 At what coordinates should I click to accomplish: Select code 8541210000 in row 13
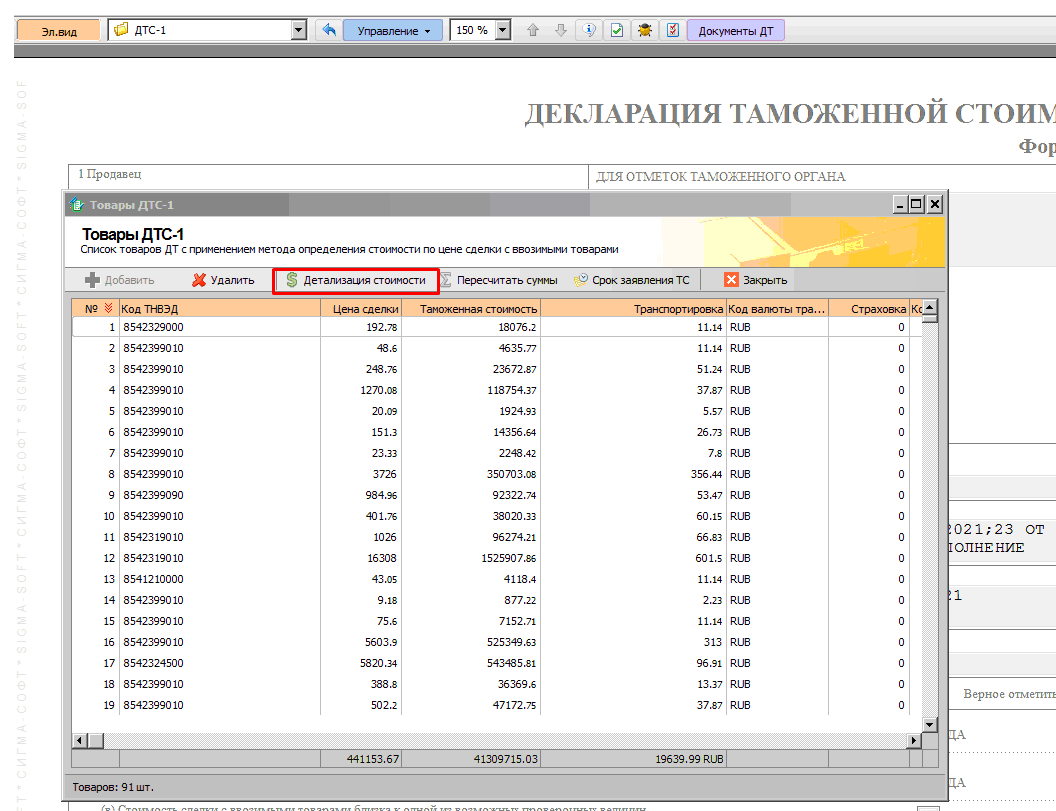(220, 579)
